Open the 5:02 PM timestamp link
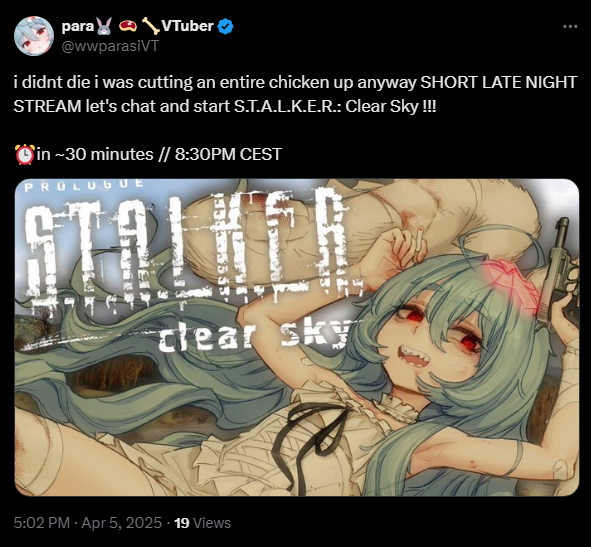 coord(42,523)
